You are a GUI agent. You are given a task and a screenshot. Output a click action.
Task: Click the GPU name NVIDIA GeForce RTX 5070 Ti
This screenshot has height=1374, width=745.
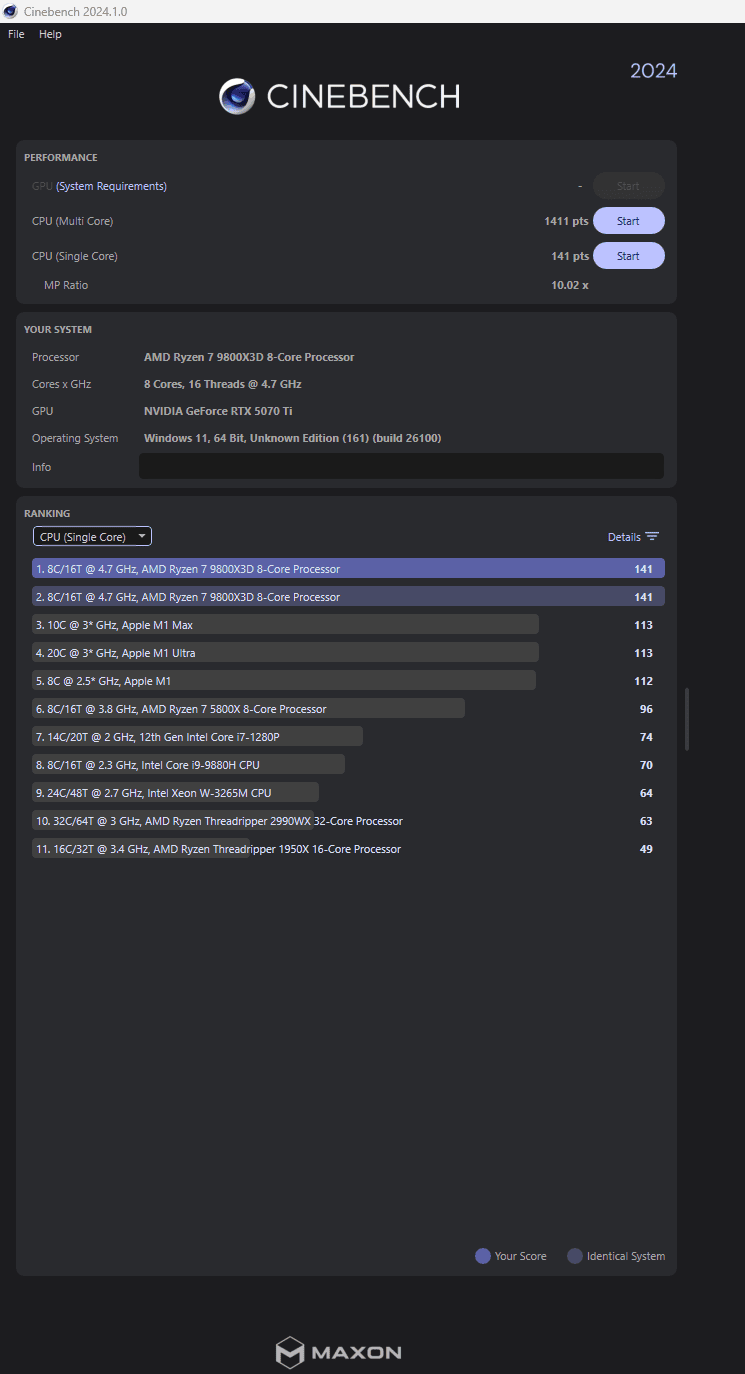point(218,411)
